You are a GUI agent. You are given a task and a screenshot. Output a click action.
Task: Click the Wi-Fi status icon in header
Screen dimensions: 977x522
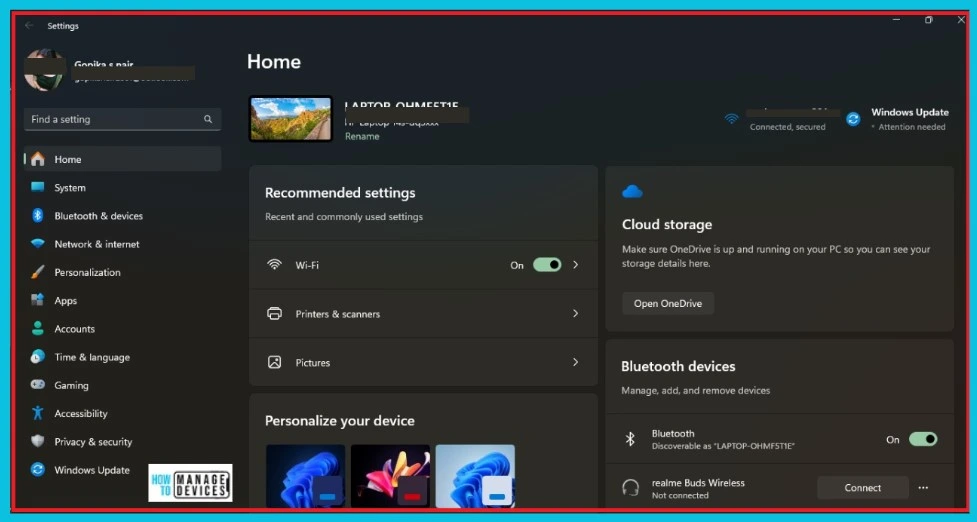click(x=732, y=118)
